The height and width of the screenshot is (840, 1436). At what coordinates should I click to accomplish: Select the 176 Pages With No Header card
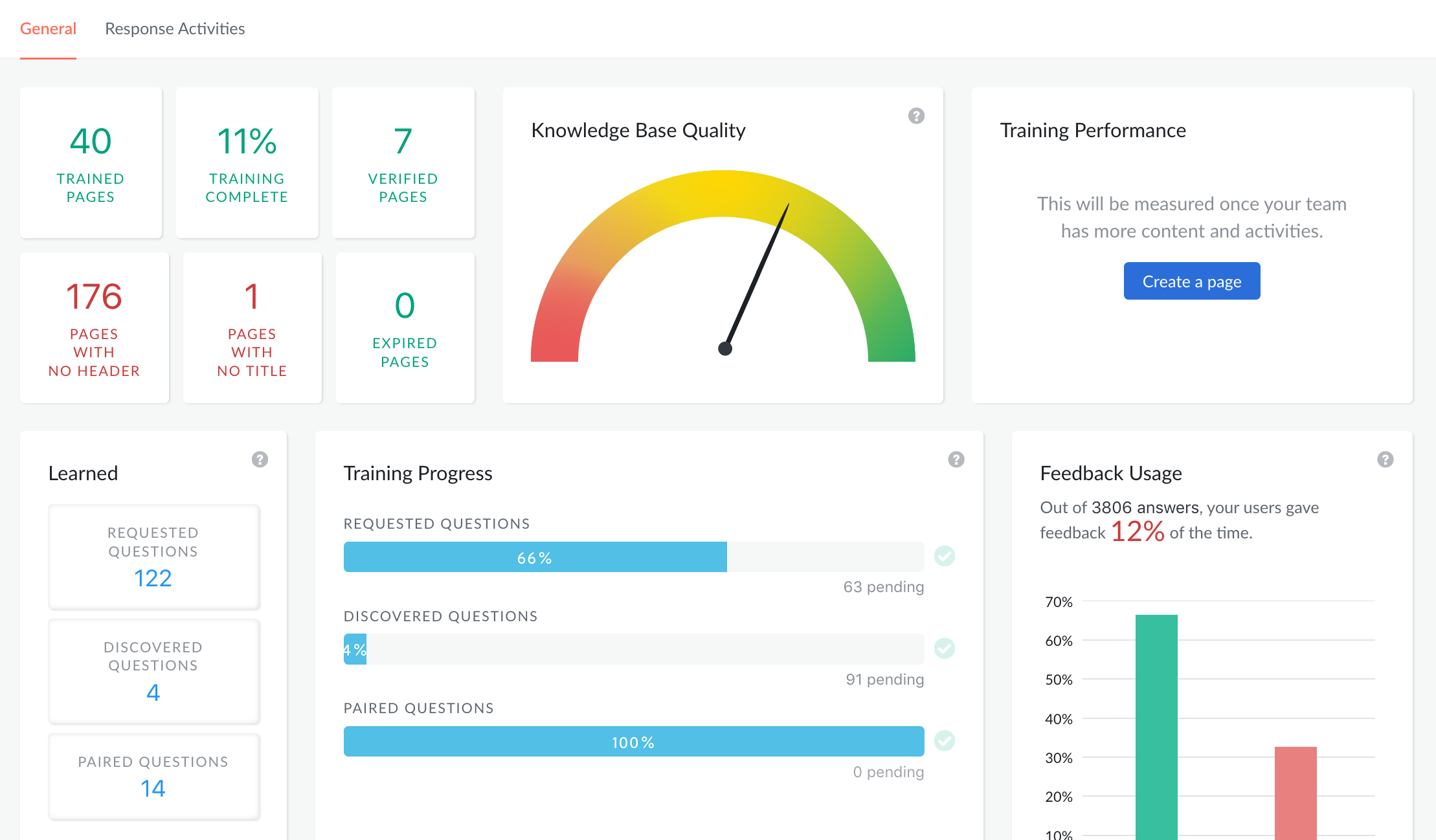95,328
